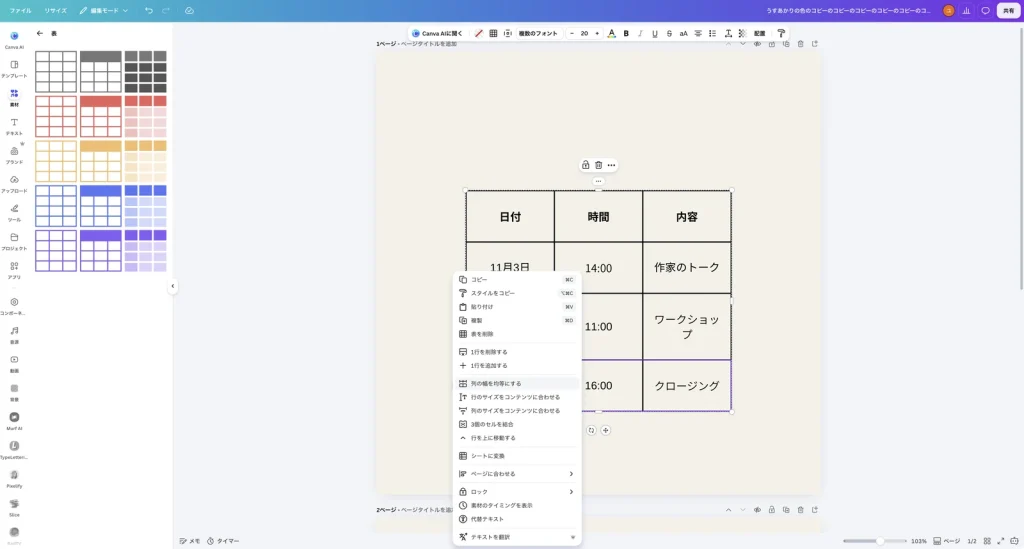Toggle the floating lock icon above the table
The width and height of the screenshot is (1024, 549).
[585, 165]
